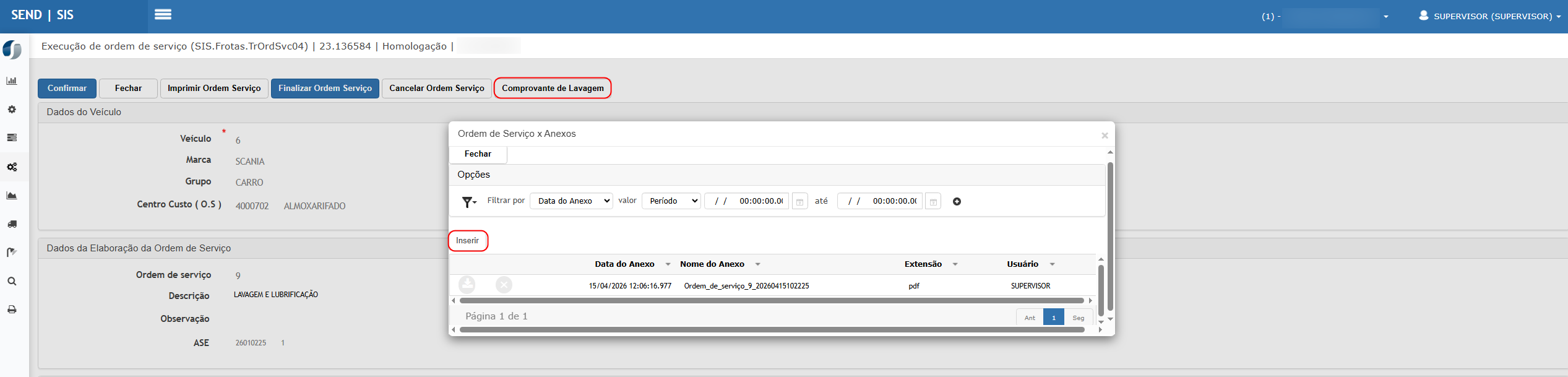Screen dimensions: 1568x377
Task: Click the magnifier search icon in sidebar
Action: pos(12,282)
